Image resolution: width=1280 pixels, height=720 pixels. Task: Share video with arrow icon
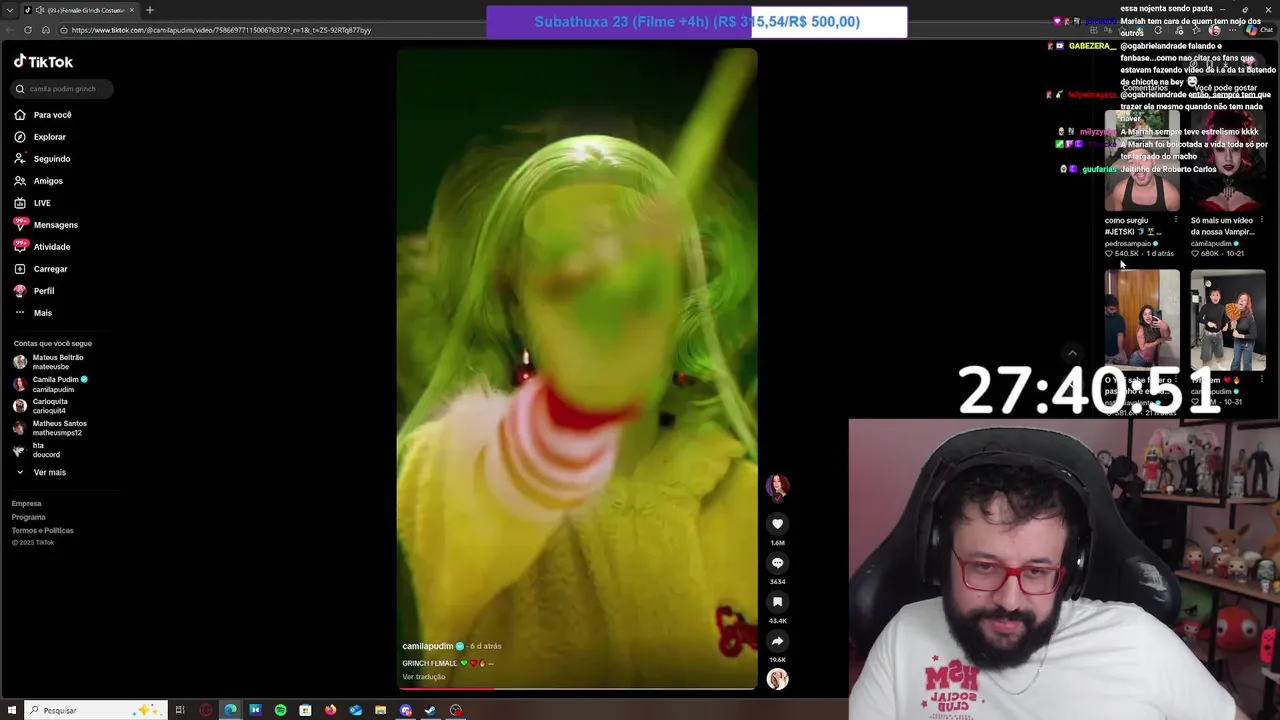[777, 641]
